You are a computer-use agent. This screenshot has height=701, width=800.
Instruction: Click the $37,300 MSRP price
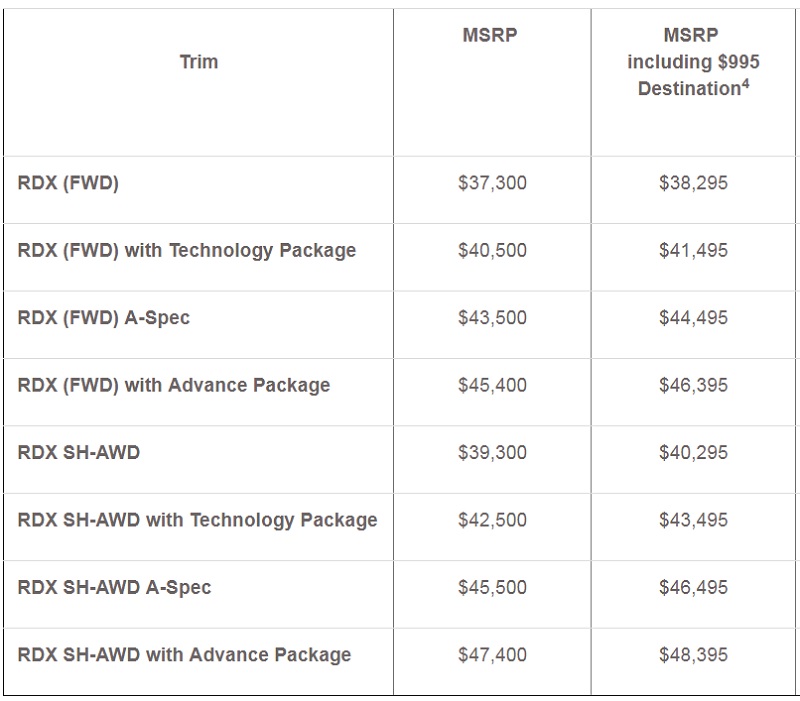(492, 183)
